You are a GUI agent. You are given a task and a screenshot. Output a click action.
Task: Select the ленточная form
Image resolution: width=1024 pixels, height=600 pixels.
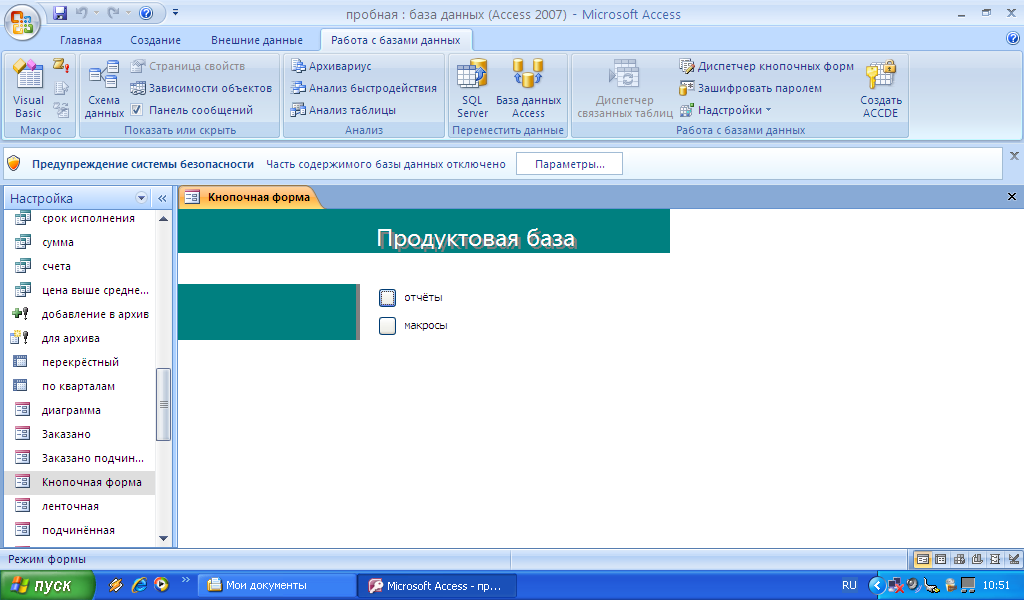80,506
